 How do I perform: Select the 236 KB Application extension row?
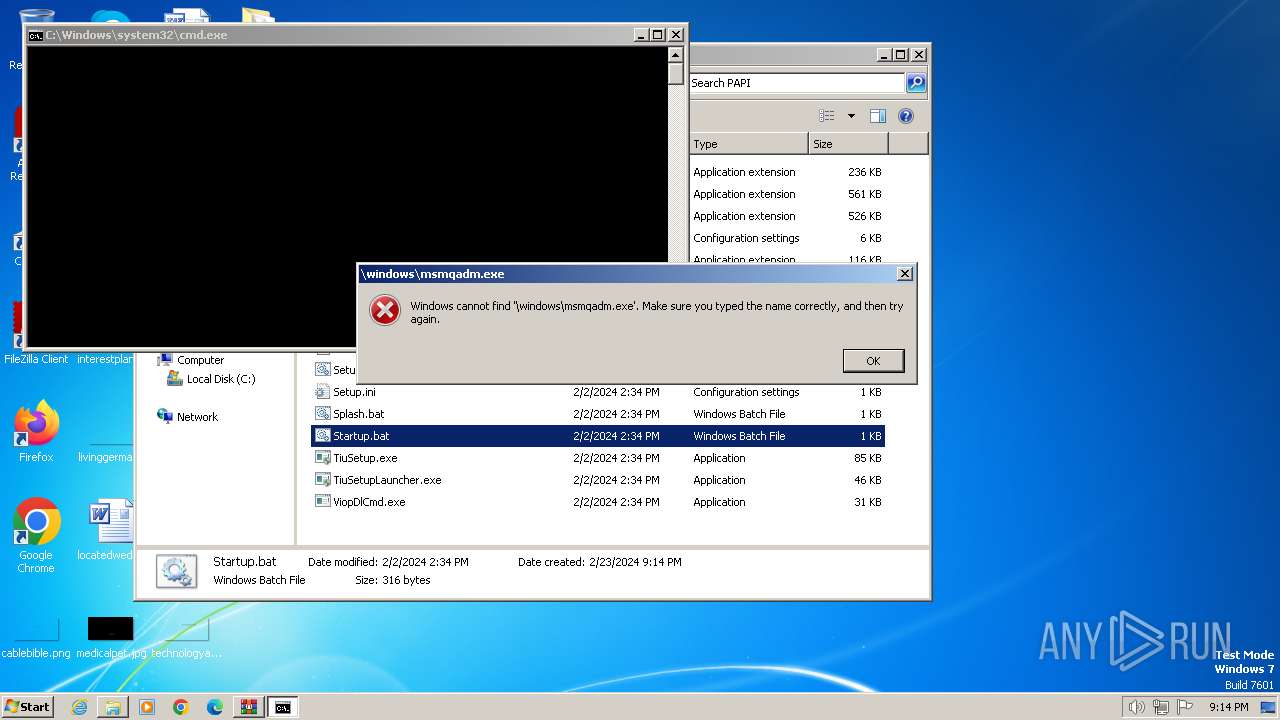[x=787, y=172]
